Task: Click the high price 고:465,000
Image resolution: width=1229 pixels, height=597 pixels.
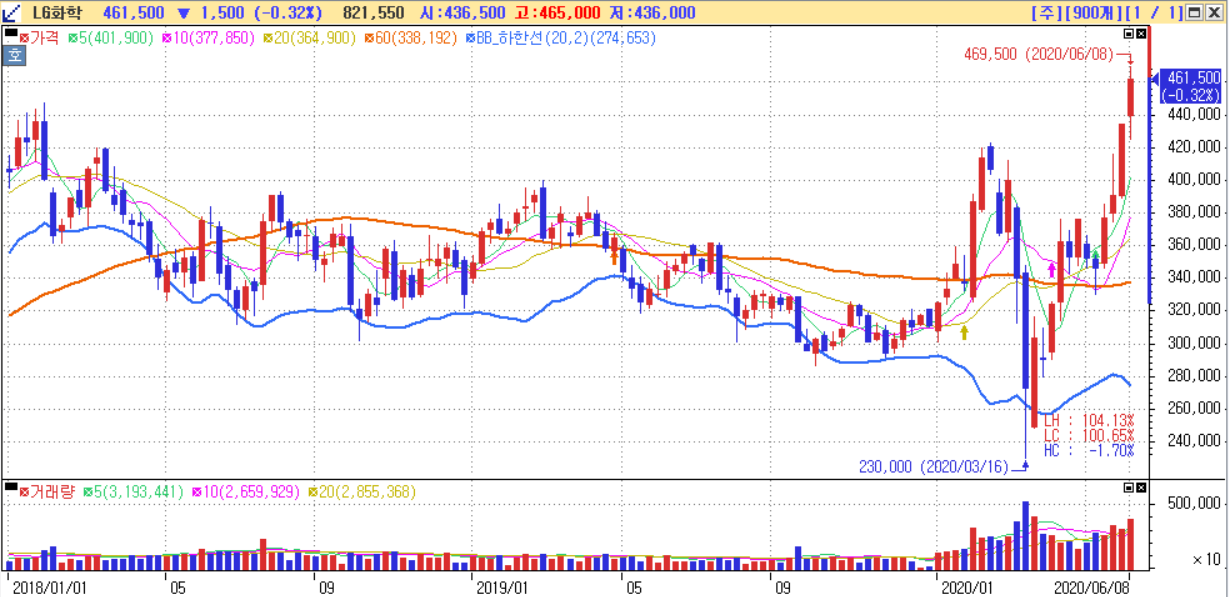Action: (x=558, y=13)
